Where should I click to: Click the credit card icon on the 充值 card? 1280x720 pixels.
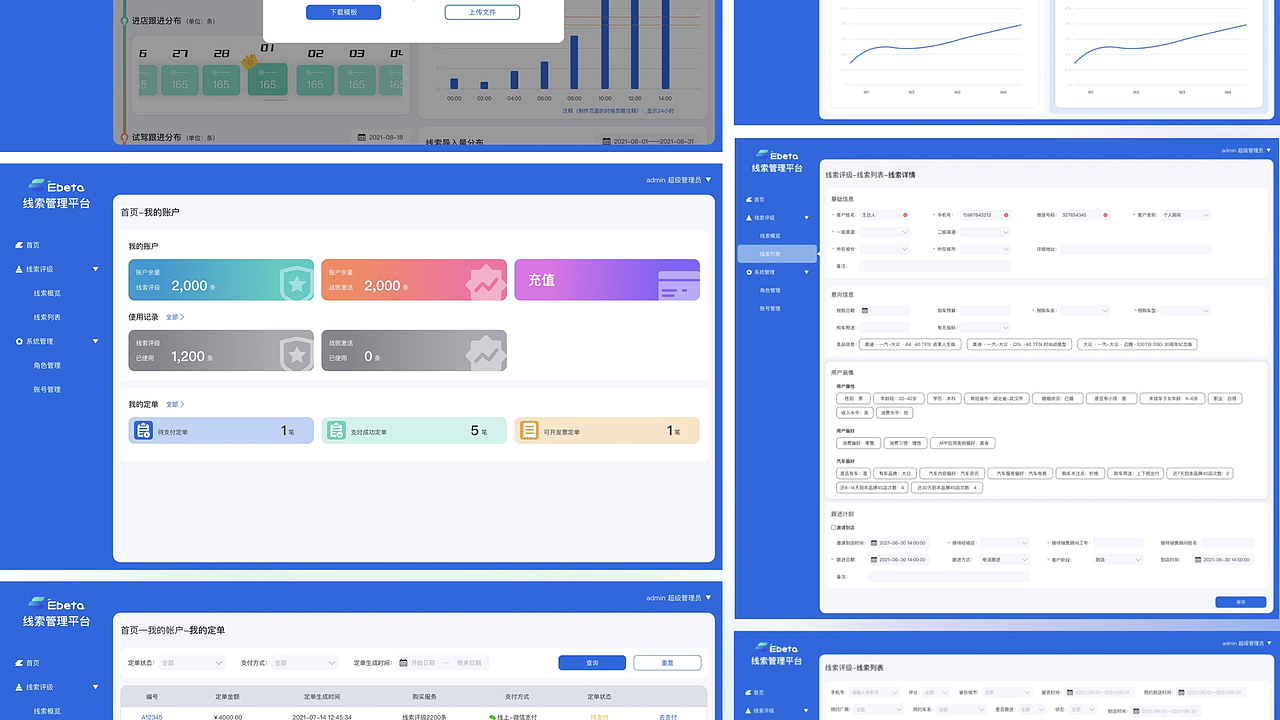(678, 285)
